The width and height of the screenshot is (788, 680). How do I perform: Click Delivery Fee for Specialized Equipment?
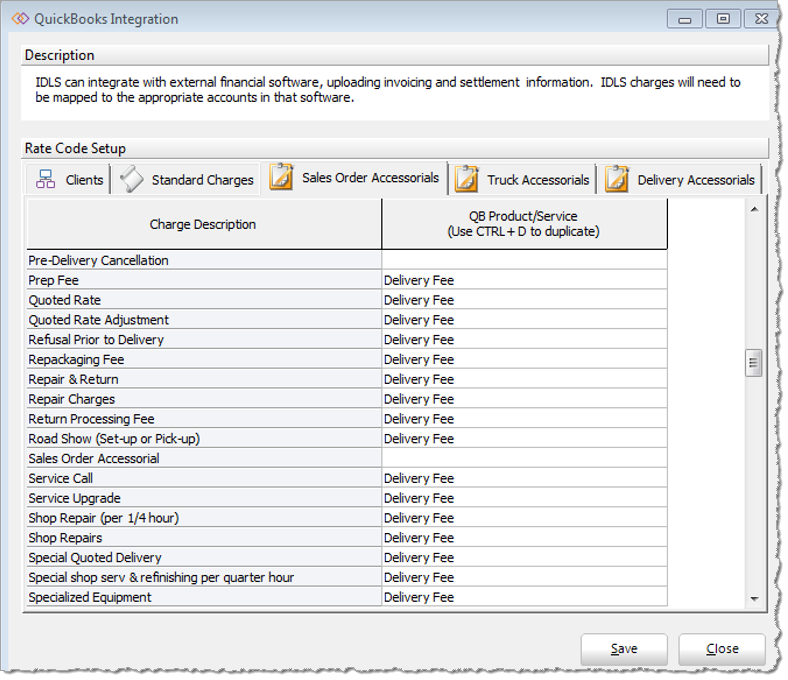(x=524, y=597)
